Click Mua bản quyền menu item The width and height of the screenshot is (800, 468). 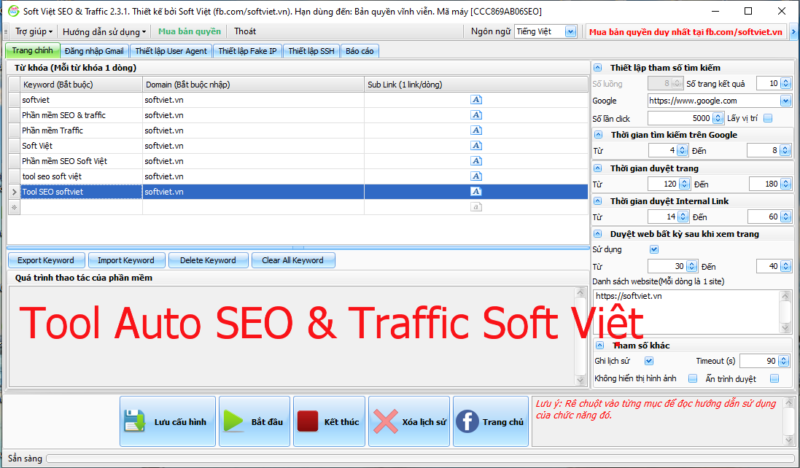(x=189, y=32)
